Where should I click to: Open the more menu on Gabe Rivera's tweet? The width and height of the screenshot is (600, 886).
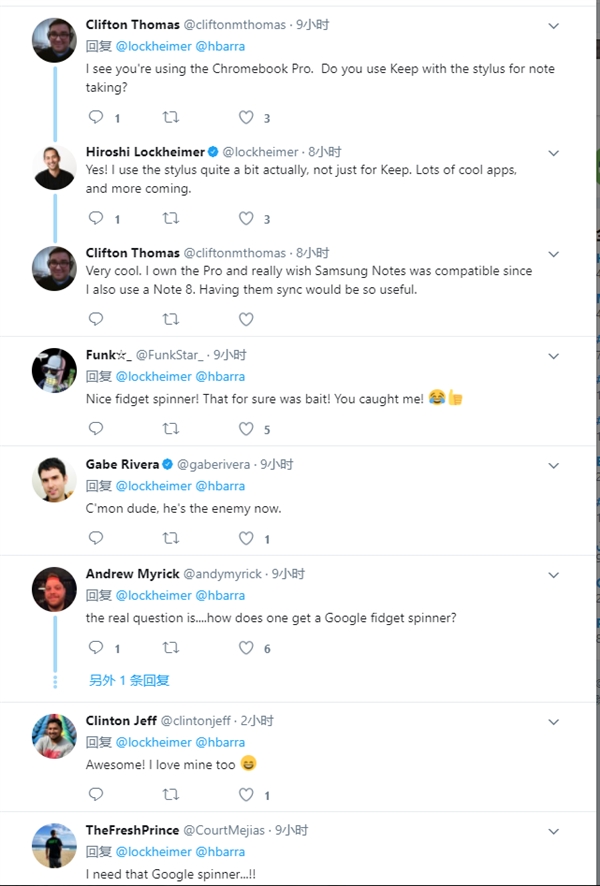tap(553, 465)
